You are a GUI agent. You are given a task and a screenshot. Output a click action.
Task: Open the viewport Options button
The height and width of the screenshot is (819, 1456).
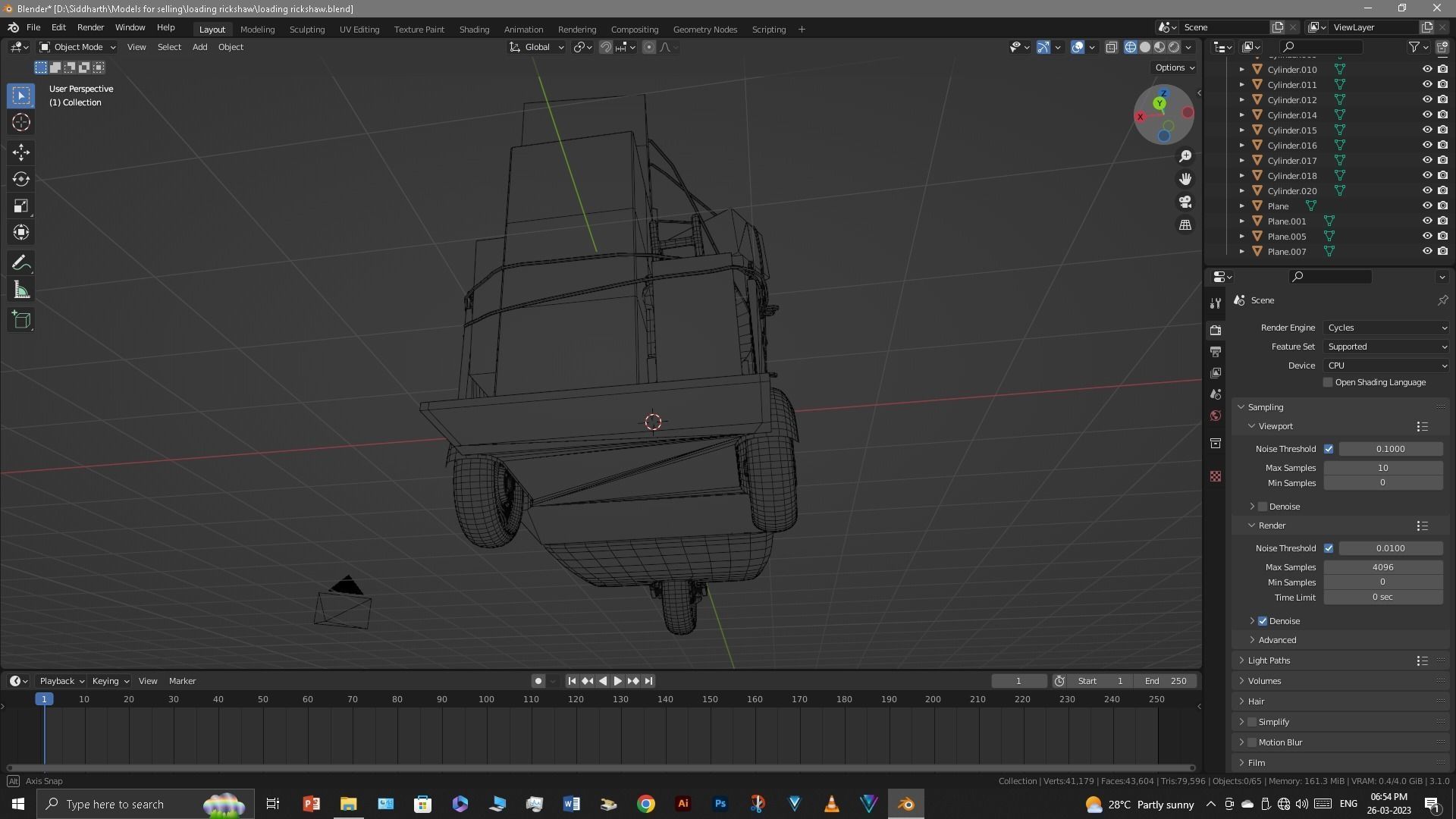1174,67
